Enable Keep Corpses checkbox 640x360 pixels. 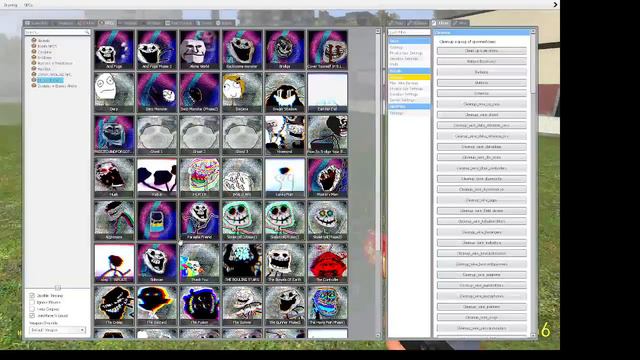[32, 309]
